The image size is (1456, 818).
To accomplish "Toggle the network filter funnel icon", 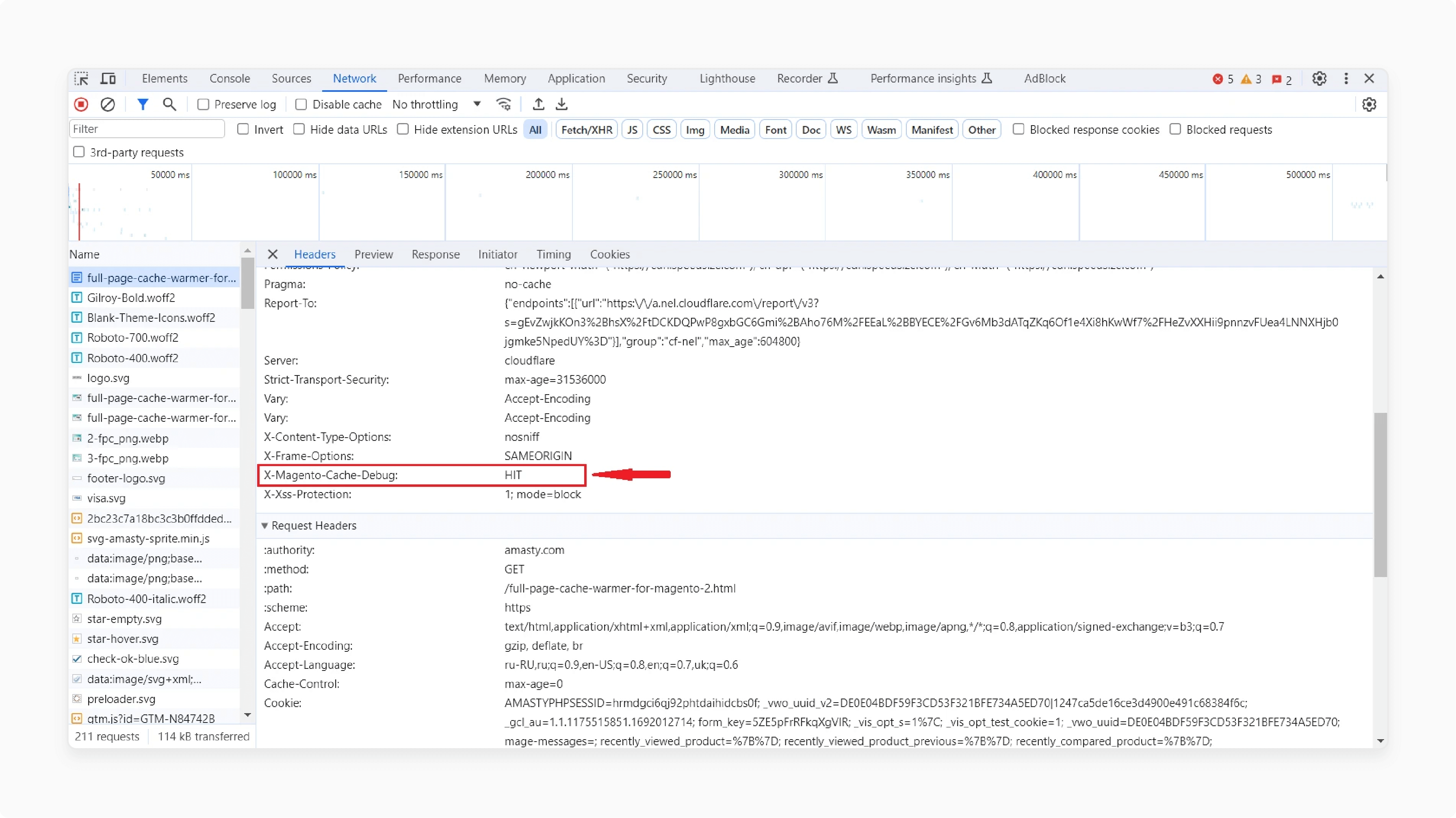I will tap(143, 104).
